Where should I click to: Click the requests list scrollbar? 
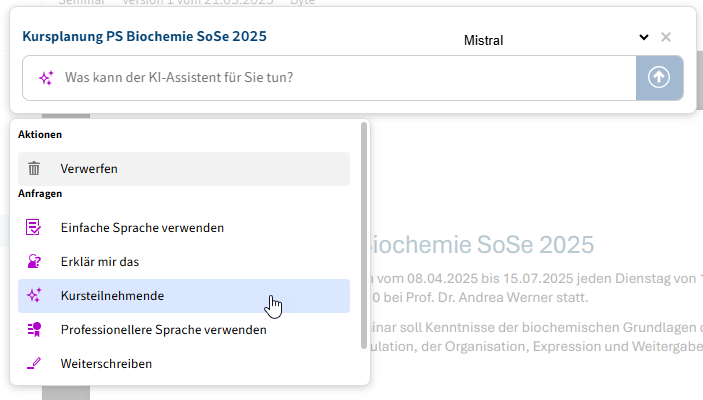click(364, 235)
